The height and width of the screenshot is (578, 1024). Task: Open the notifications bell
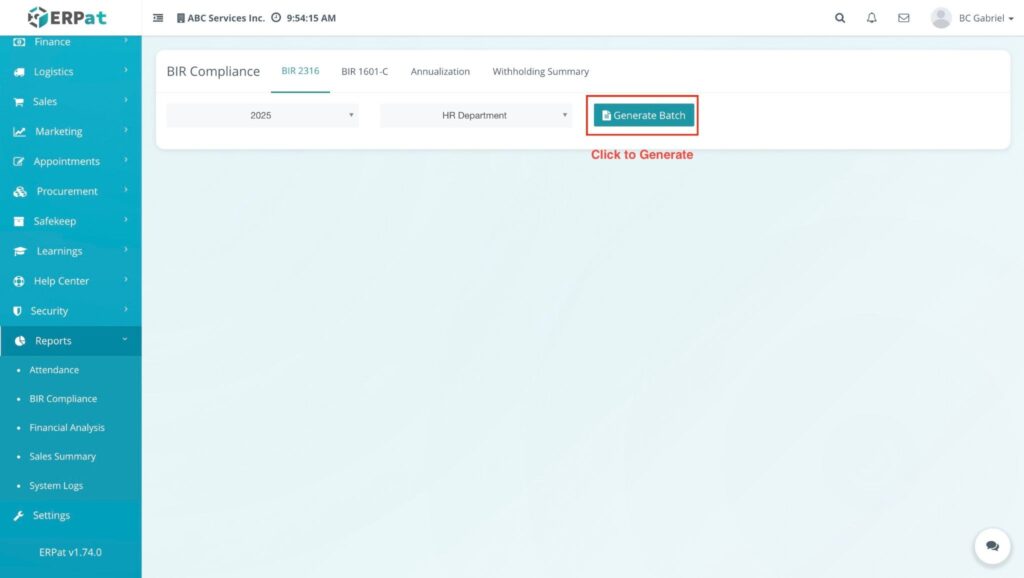872,18
